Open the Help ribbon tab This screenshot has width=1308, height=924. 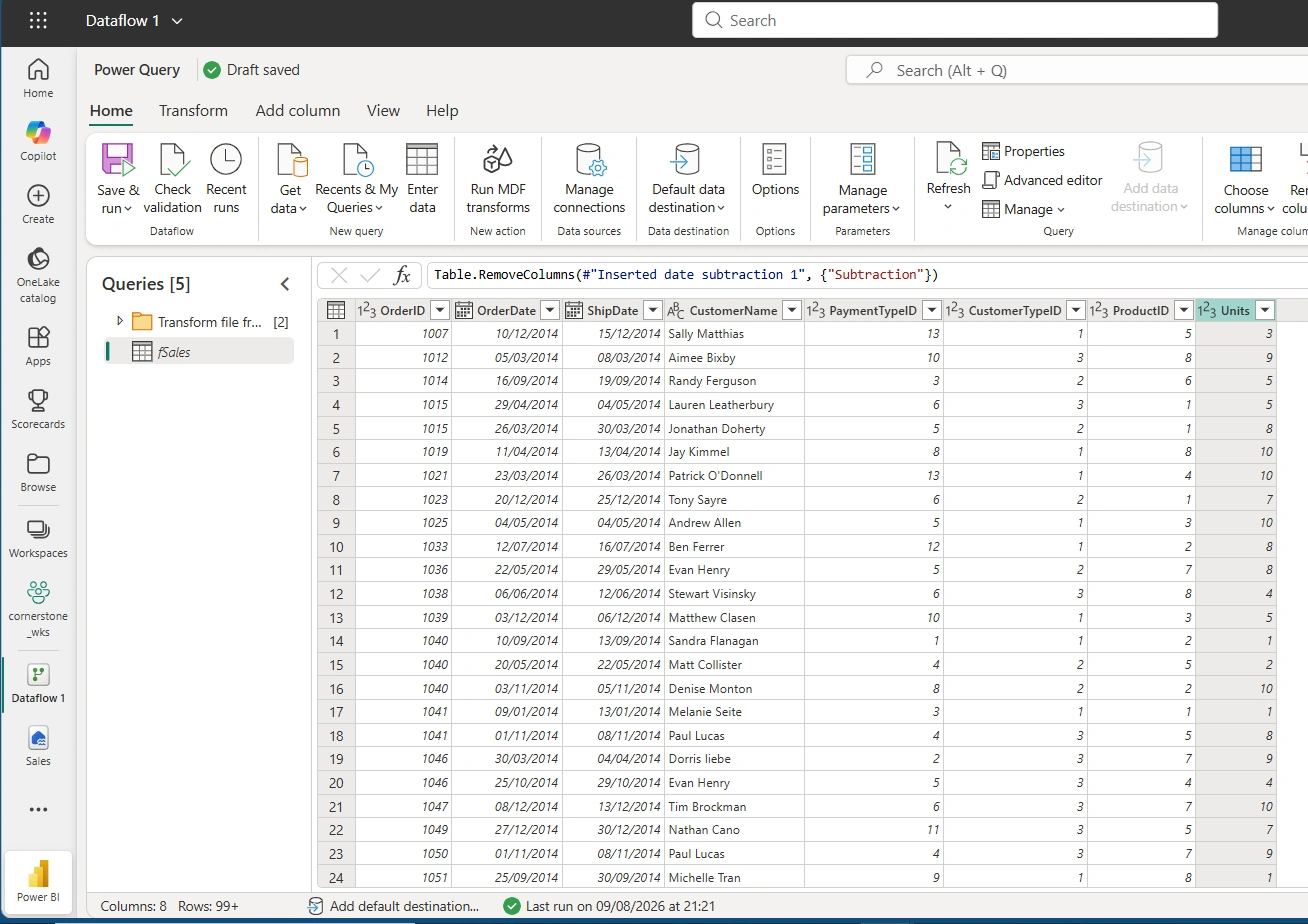[442, 111]
